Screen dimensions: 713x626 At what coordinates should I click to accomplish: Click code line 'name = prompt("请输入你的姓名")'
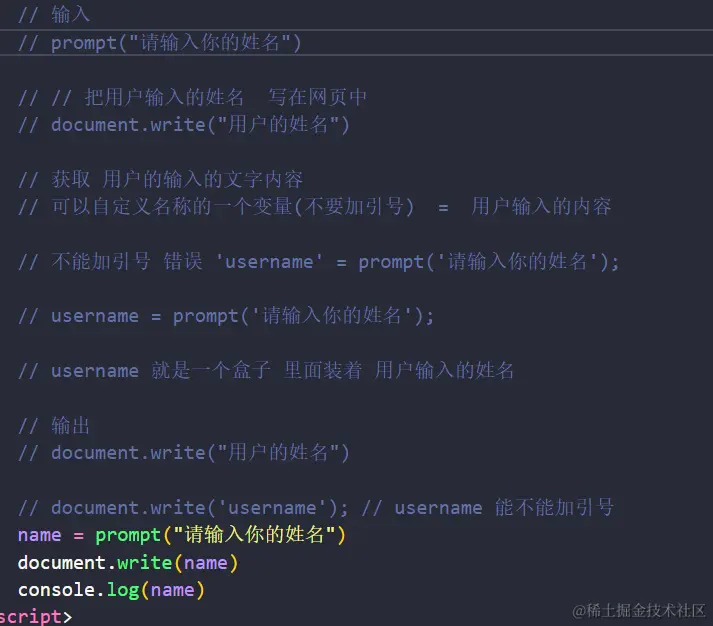pyautogui.click(x=182, y=535)
